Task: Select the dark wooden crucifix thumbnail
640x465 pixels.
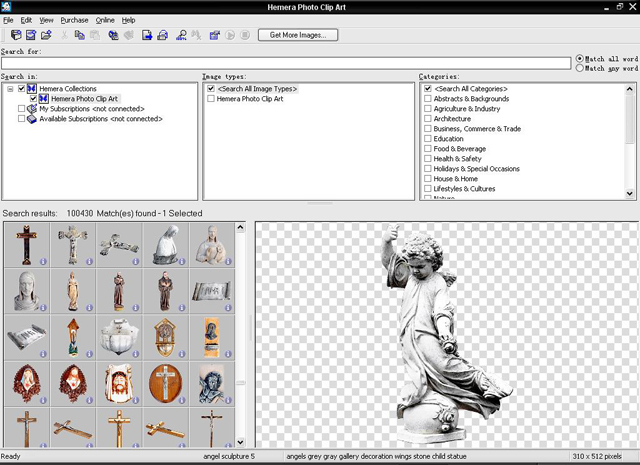Action: [x=27, y=245]
